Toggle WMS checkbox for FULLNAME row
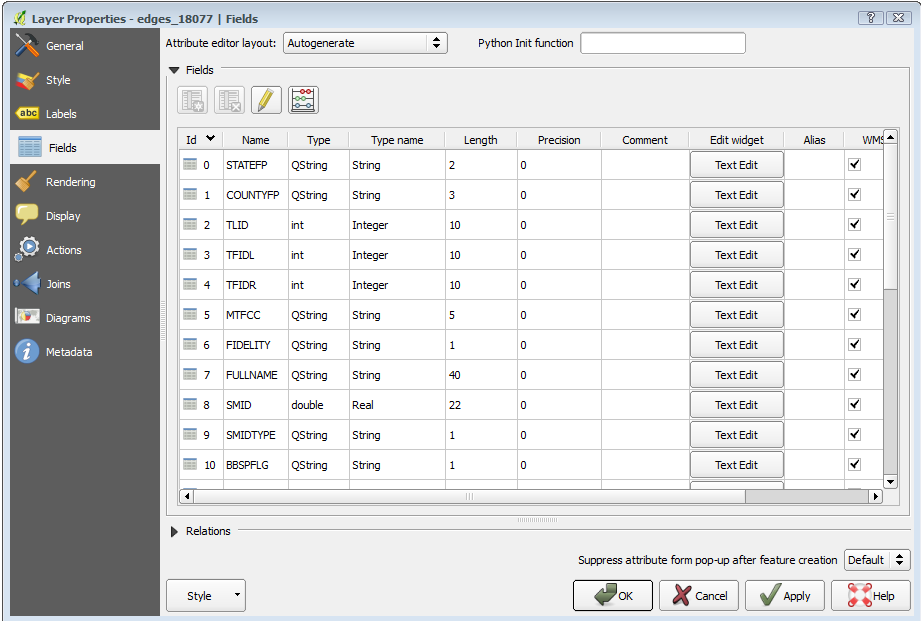Screen dimensions: 921x621 tap(854, 375)
